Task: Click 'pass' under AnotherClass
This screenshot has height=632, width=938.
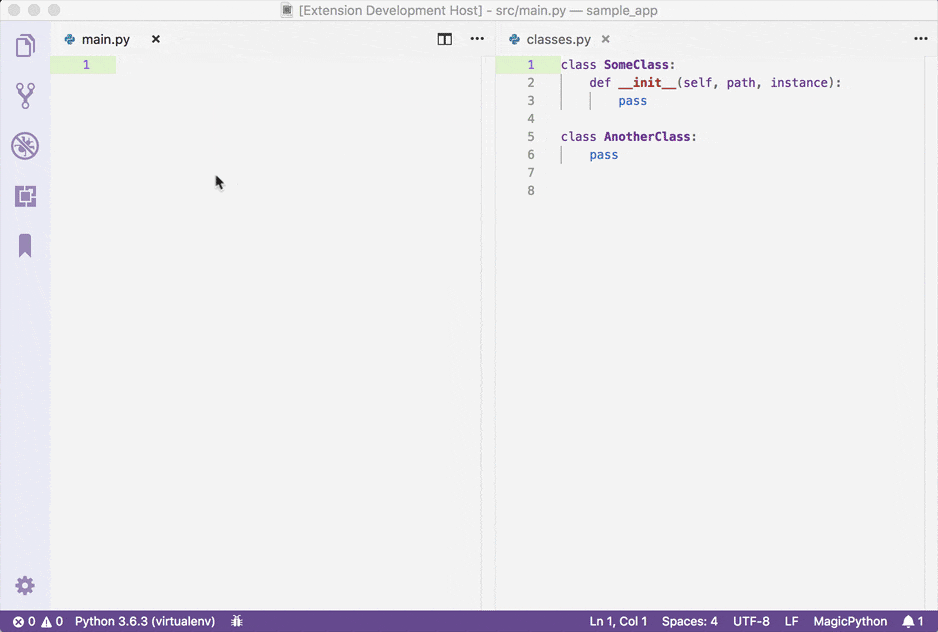Action: pyautogui.click(x=604, y=155)
